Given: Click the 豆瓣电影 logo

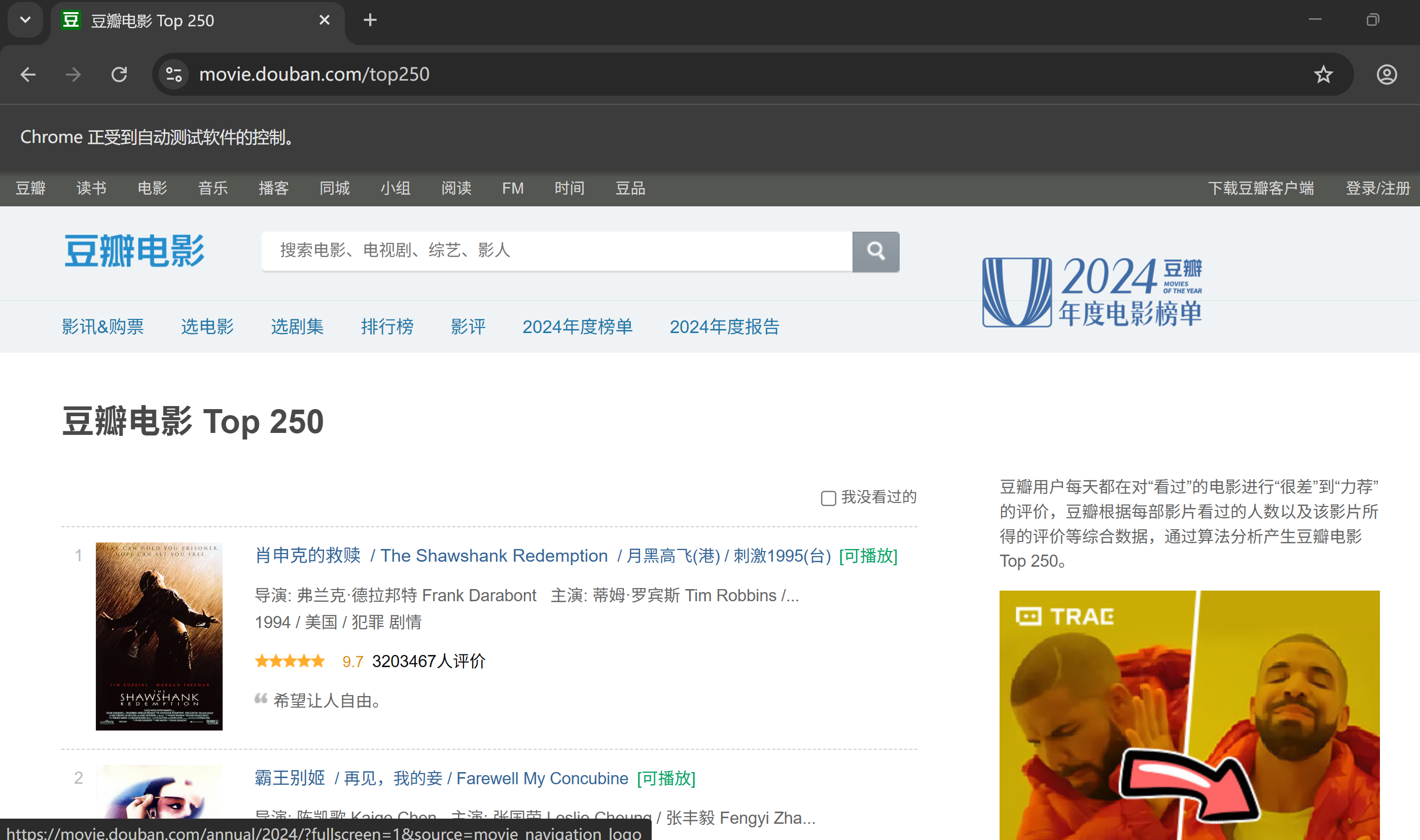Looking at the screenshot, I should click(134, 251).
